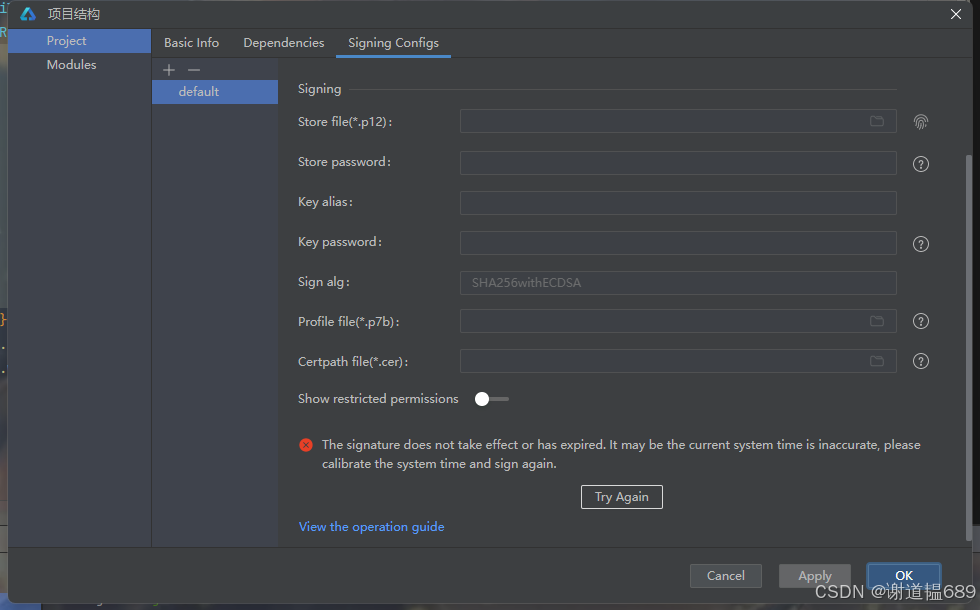The image size is (980, 610).
Task: Close the project structure dialog
Action: [955, 14]
